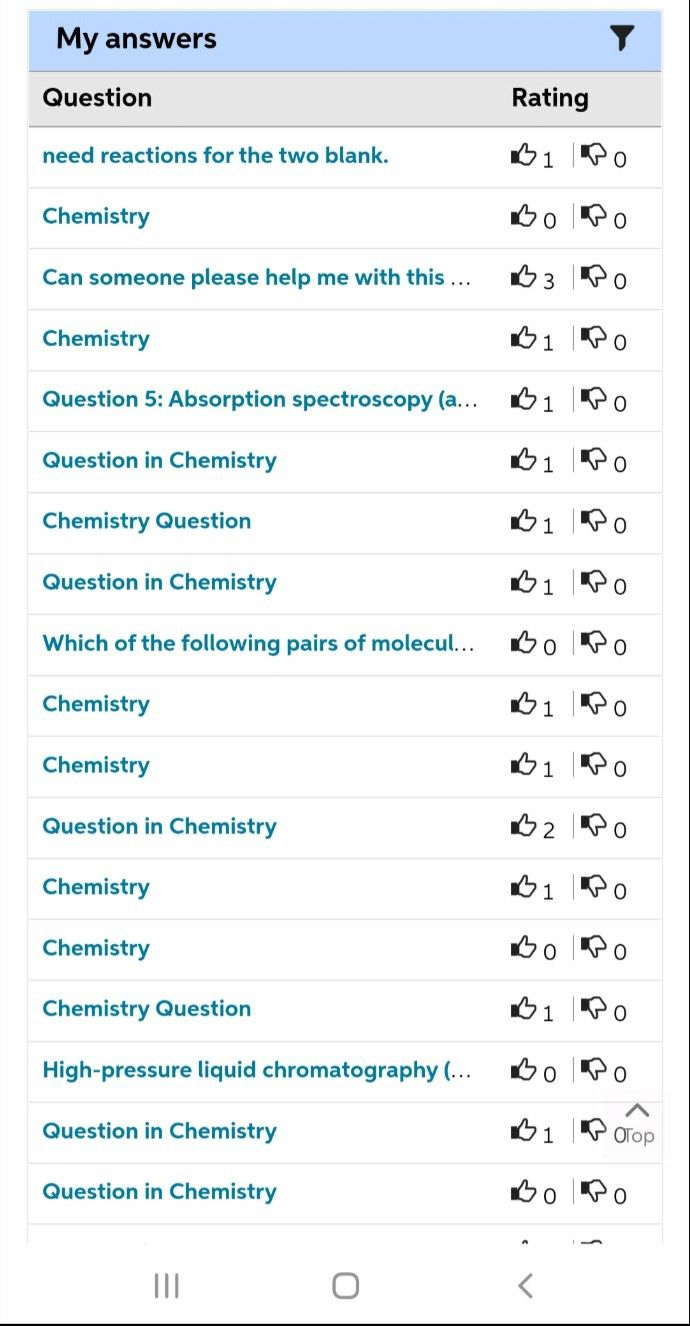
Task: Thumbs down the 'High-pressure liquid chromatography' answer
Action: pyautogui.click(x=594, y=1070)
